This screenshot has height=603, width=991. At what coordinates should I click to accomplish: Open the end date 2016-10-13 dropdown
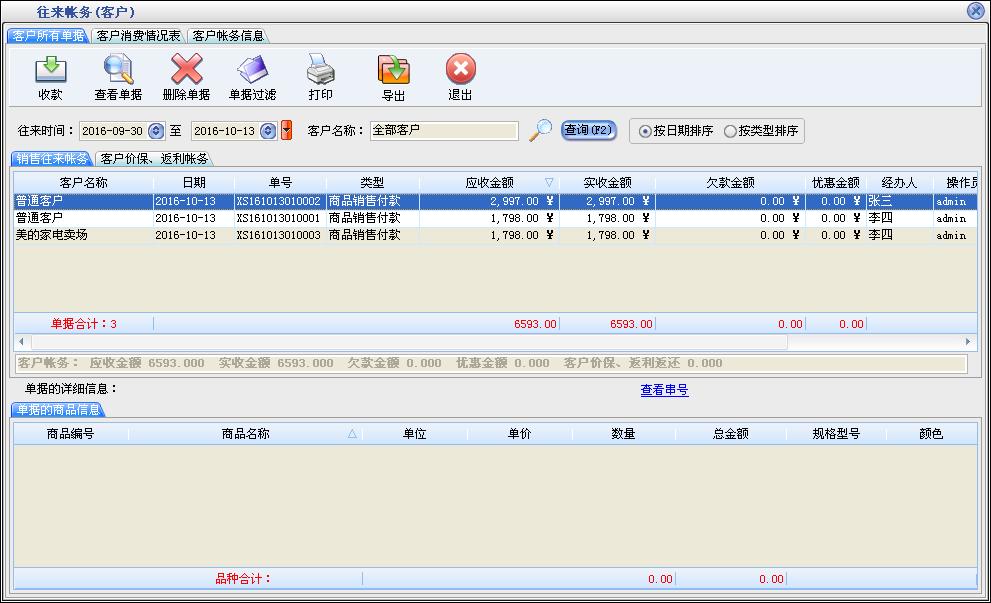click(x=267, y=131)
